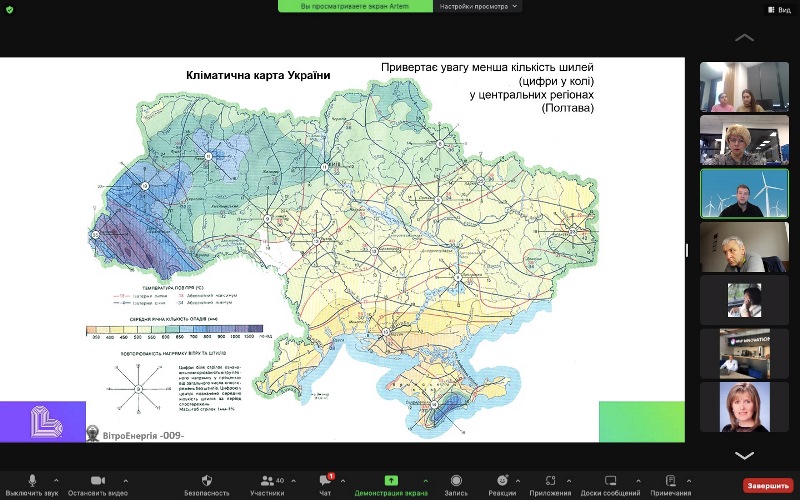Click the red Завершить button

pyautogui.click(x=766, y=485)
